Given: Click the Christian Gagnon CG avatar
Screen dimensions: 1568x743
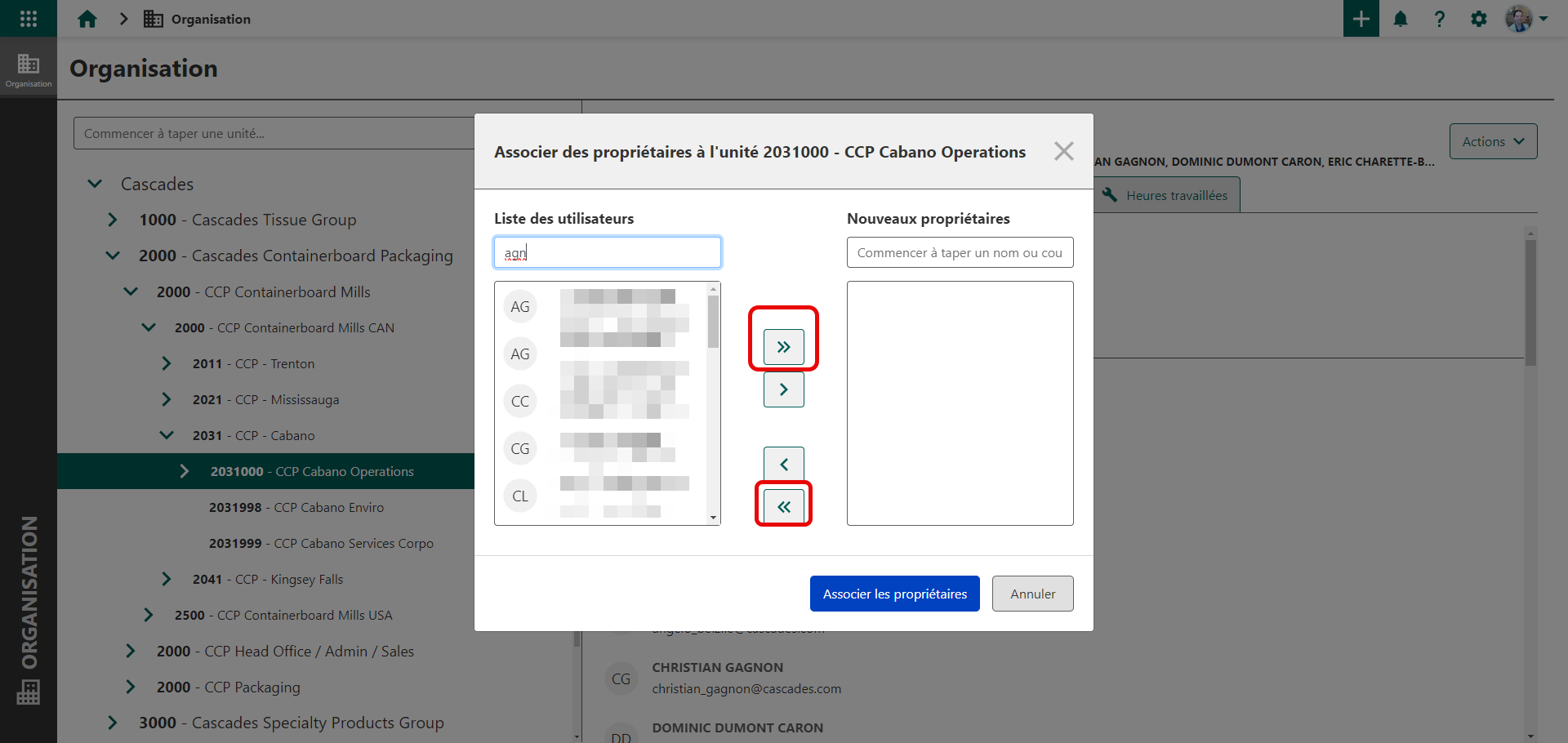Looking at the screenshot, I should pyautogui.click(x=621, y=678).
